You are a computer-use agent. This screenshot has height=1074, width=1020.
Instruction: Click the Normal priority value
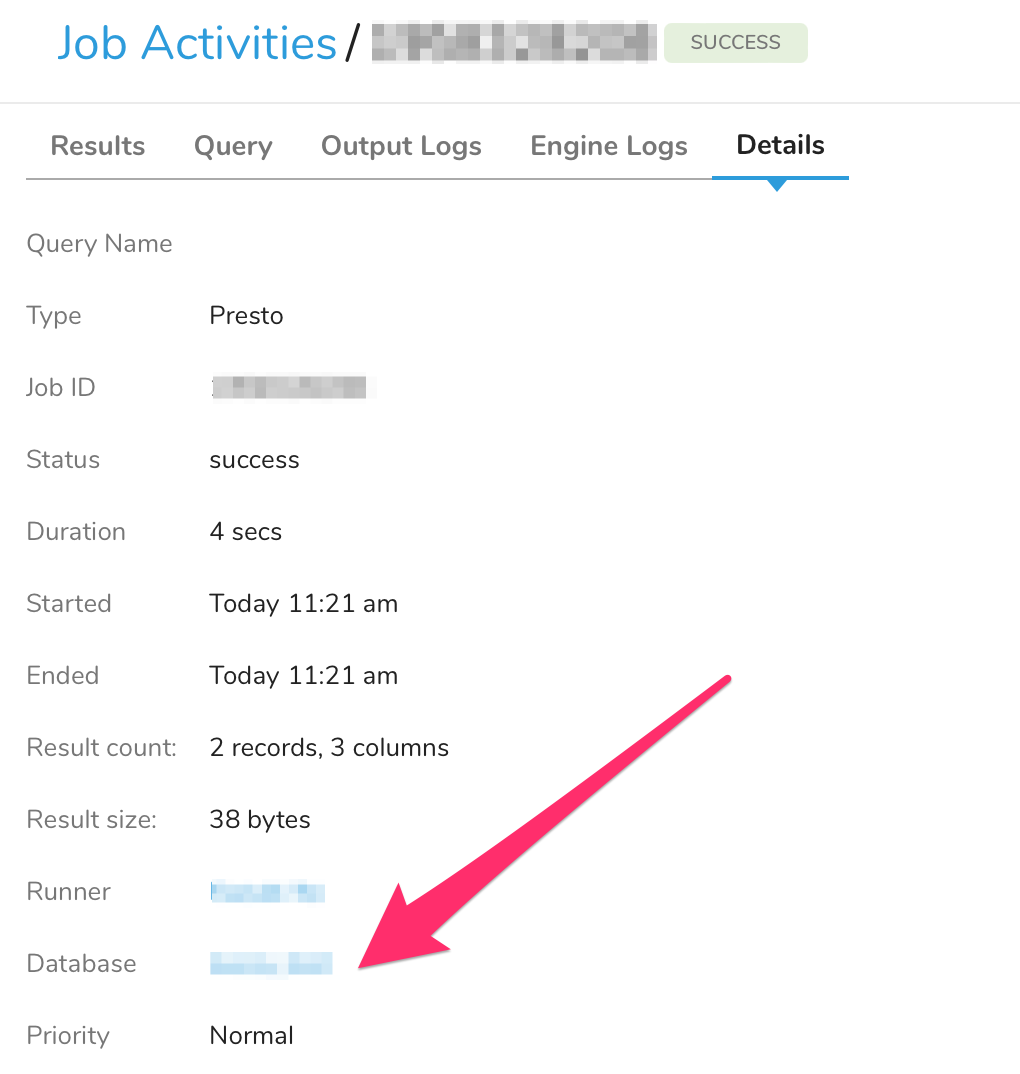coord(251,1035)
